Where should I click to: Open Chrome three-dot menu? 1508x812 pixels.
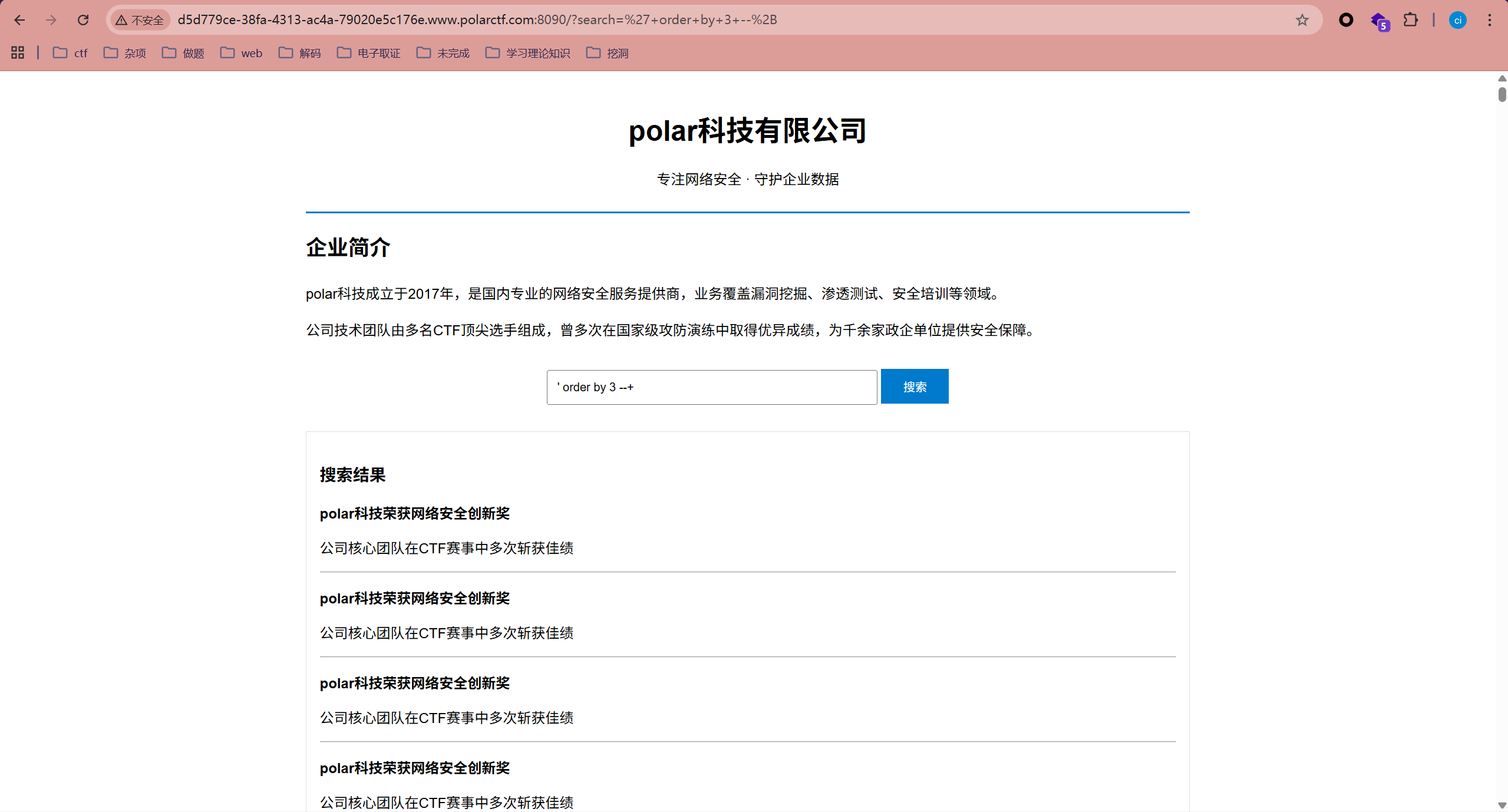point(1489,20)
